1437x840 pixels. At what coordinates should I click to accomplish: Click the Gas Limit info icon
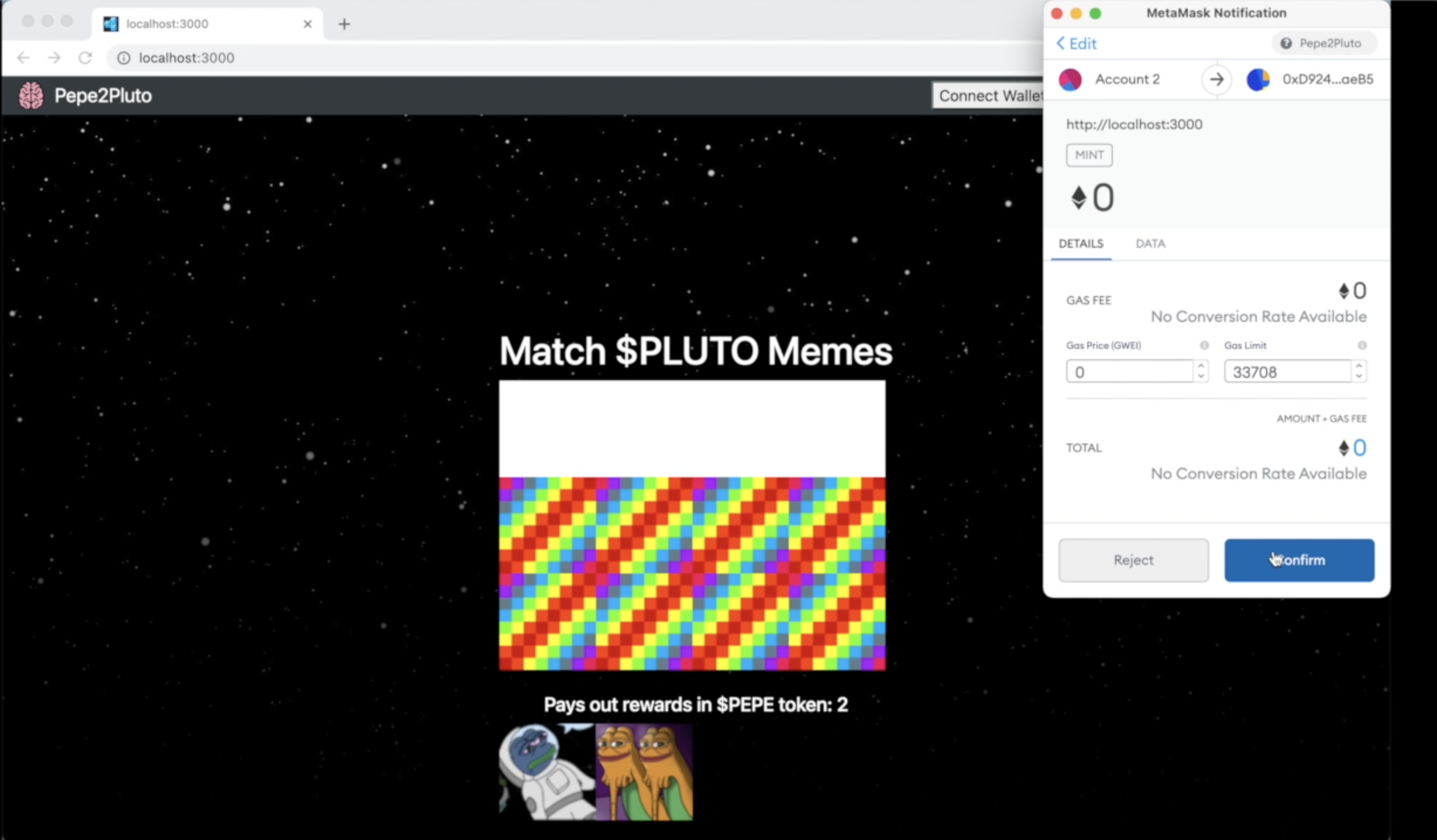pos(1362,345)
